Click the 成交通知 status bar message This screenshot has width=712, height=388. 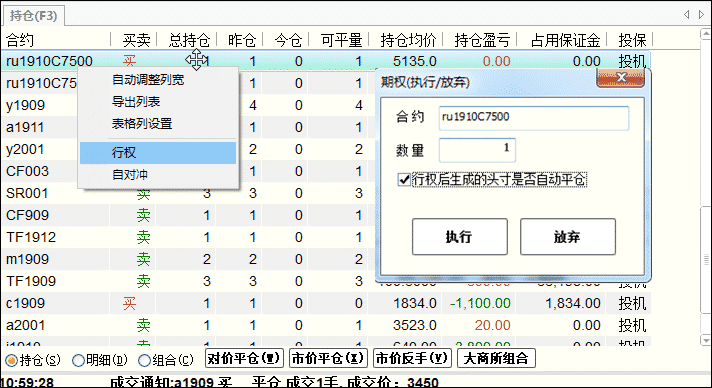(274, 382)
